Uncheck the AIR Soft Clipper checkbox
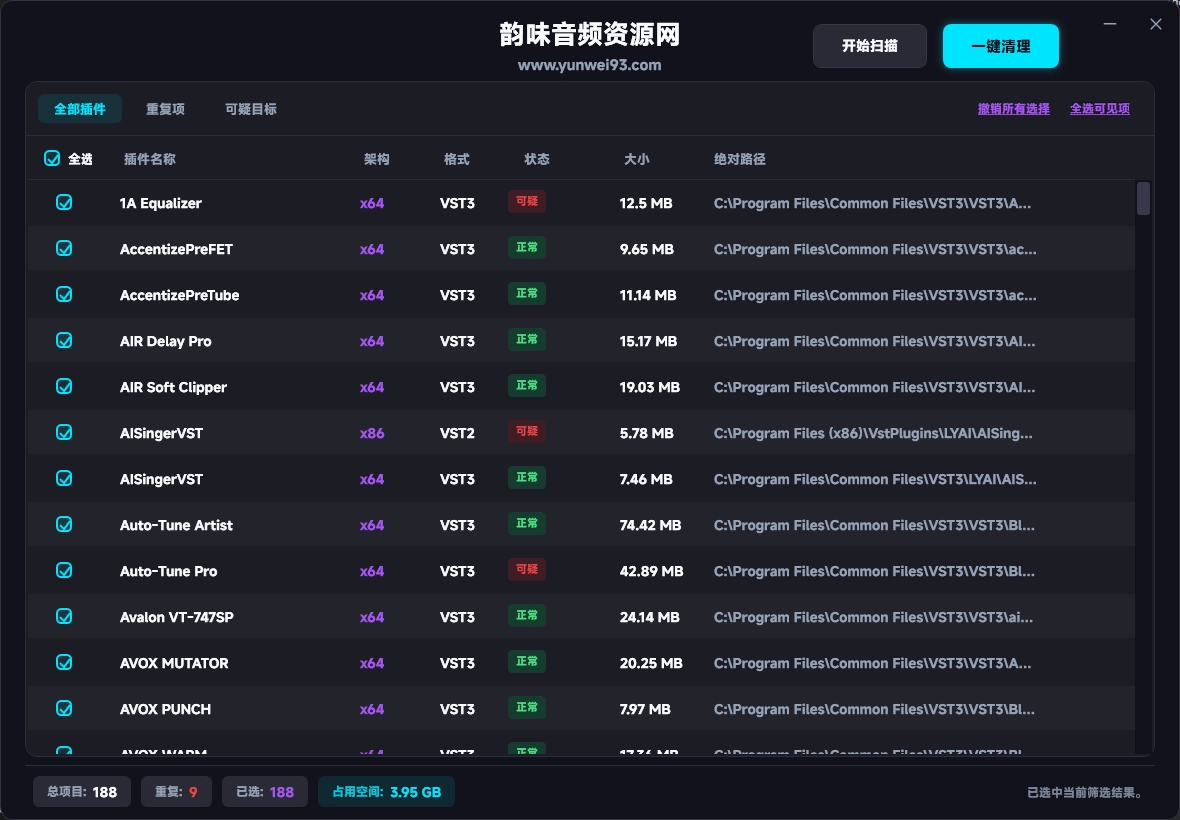Image resolution: width=1180 pixels, height=820 pixels. pyautogui.click(x=65, y=386)
